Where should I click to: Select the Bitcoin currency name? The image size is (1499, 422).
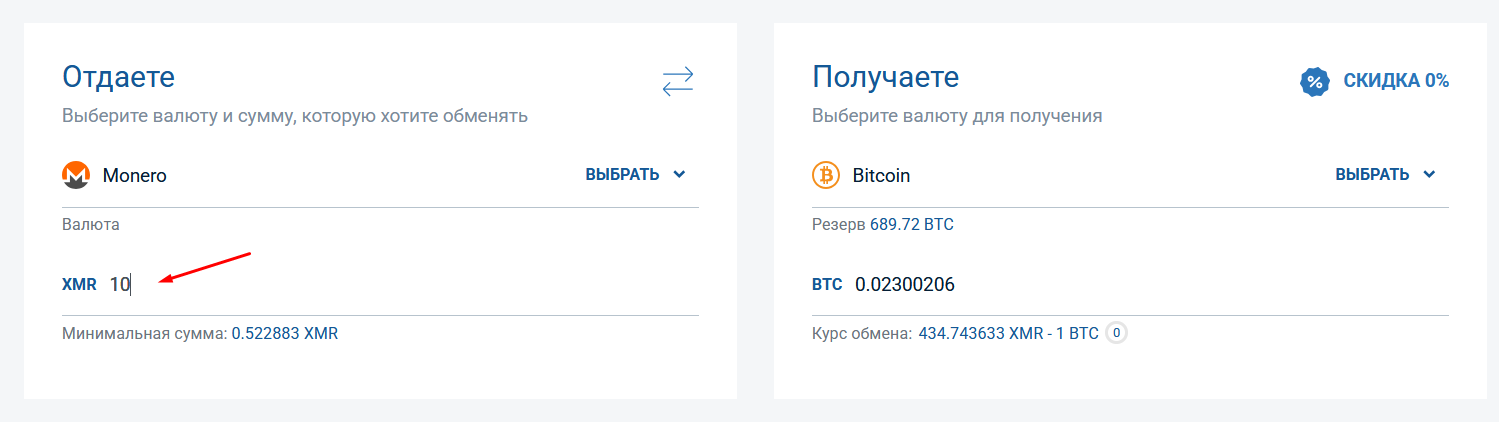[x=881, y=176]
